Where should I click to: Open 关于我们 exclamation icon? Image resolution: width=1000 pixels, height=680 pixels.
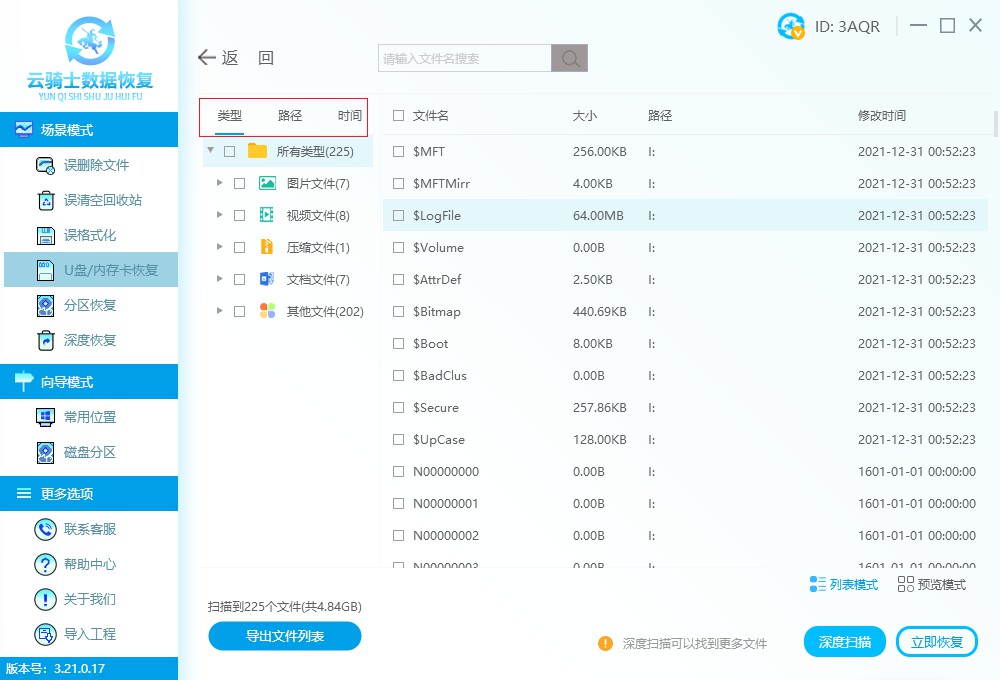pyautogui.click(x=45, y=600)
